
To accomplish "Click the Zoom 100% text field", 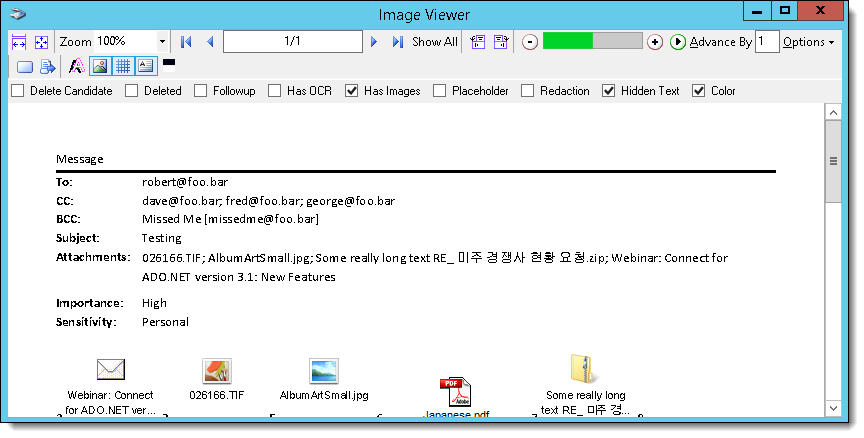I will 126,42.
